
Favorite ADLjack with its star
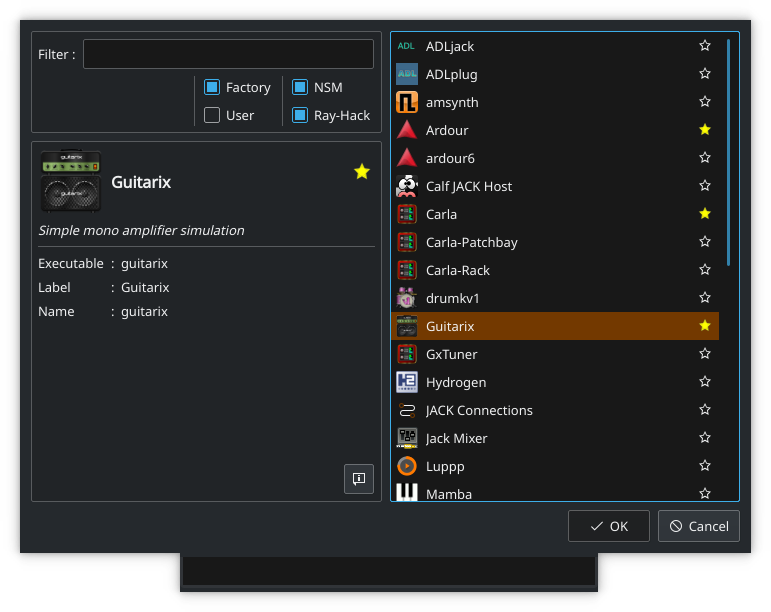pyautogui.click(x=705, y=46)
